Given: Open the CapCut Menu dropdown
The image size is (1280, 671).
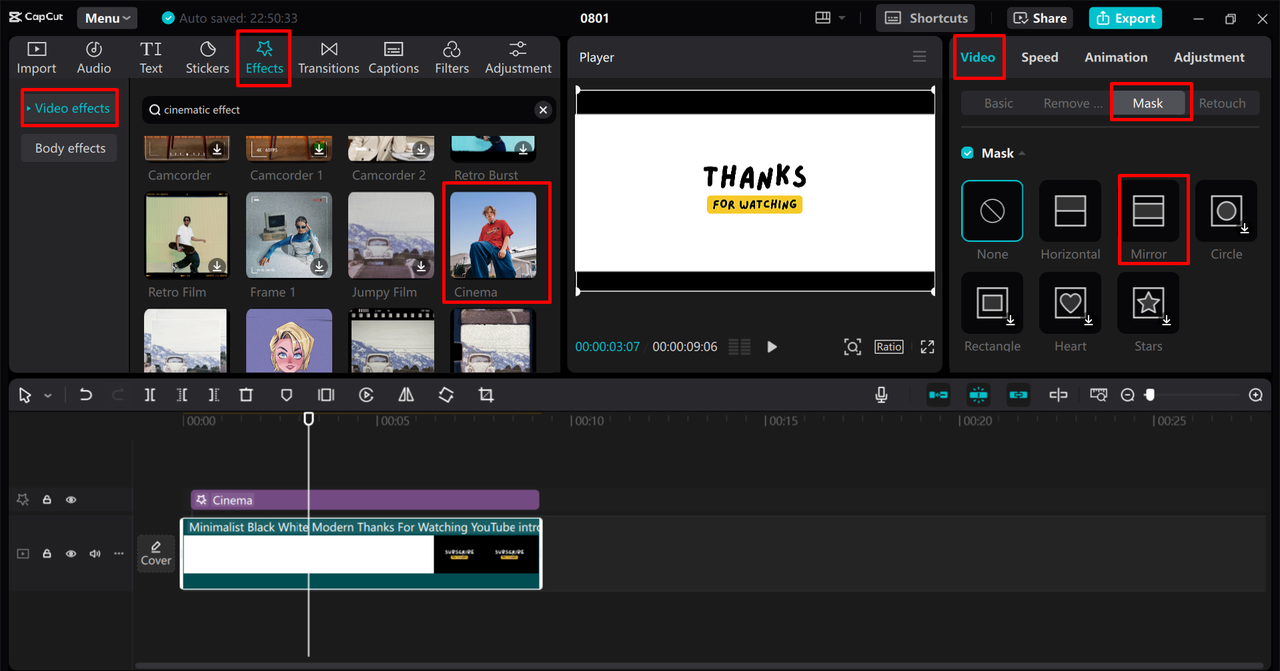Looking at the screenshot, I should 107,18.
